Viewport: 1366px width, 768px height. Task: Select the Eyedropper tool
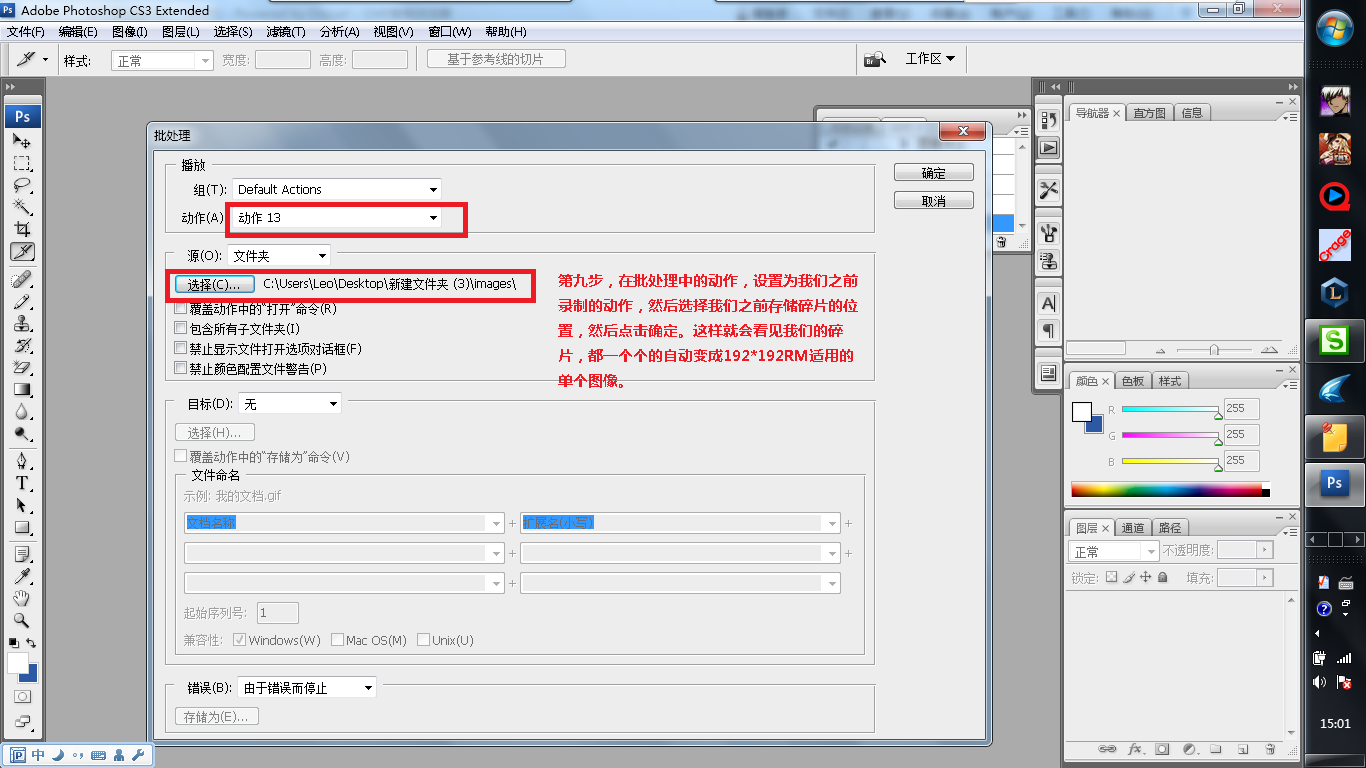pos(22,577)
